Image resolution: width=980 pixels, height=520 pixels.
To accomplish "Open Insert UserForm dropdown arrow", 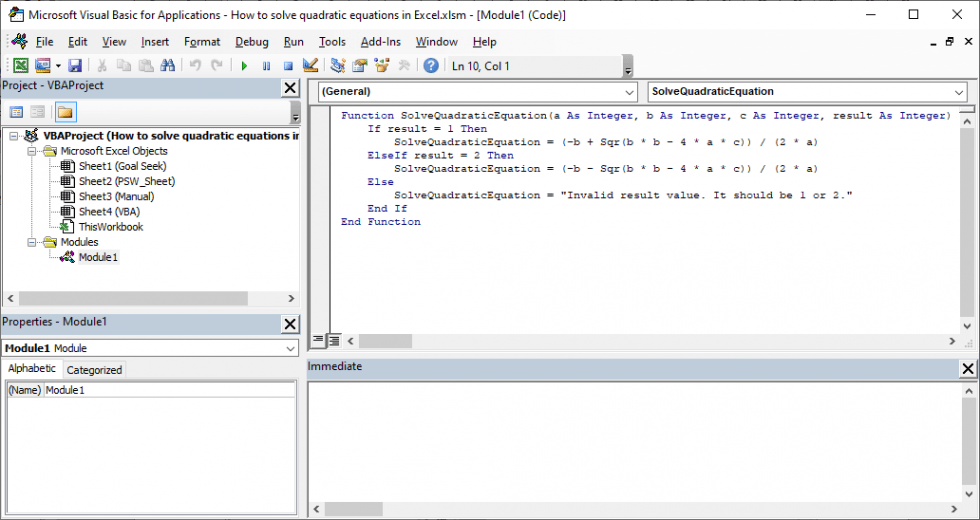I will [x=58, y=66].
